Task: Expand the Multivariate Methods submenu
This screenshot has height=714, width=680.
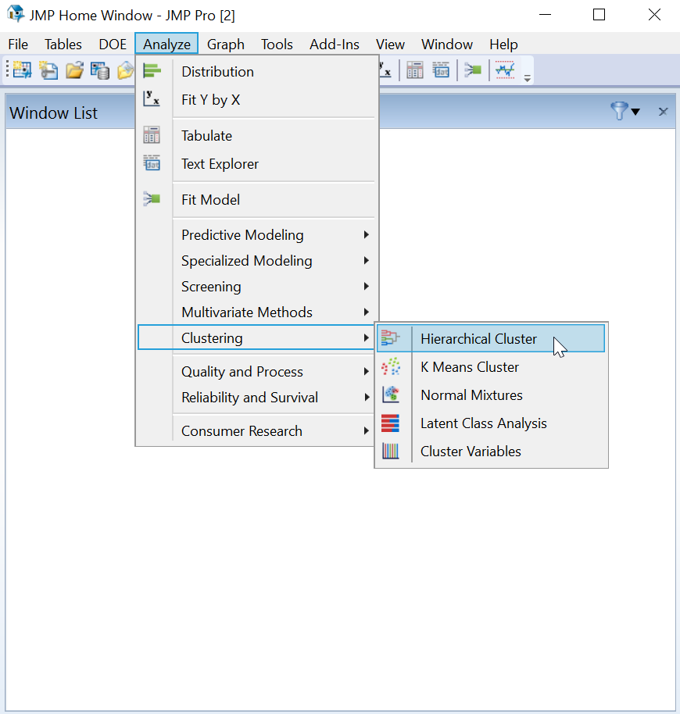Action: [x=258, y=312]
